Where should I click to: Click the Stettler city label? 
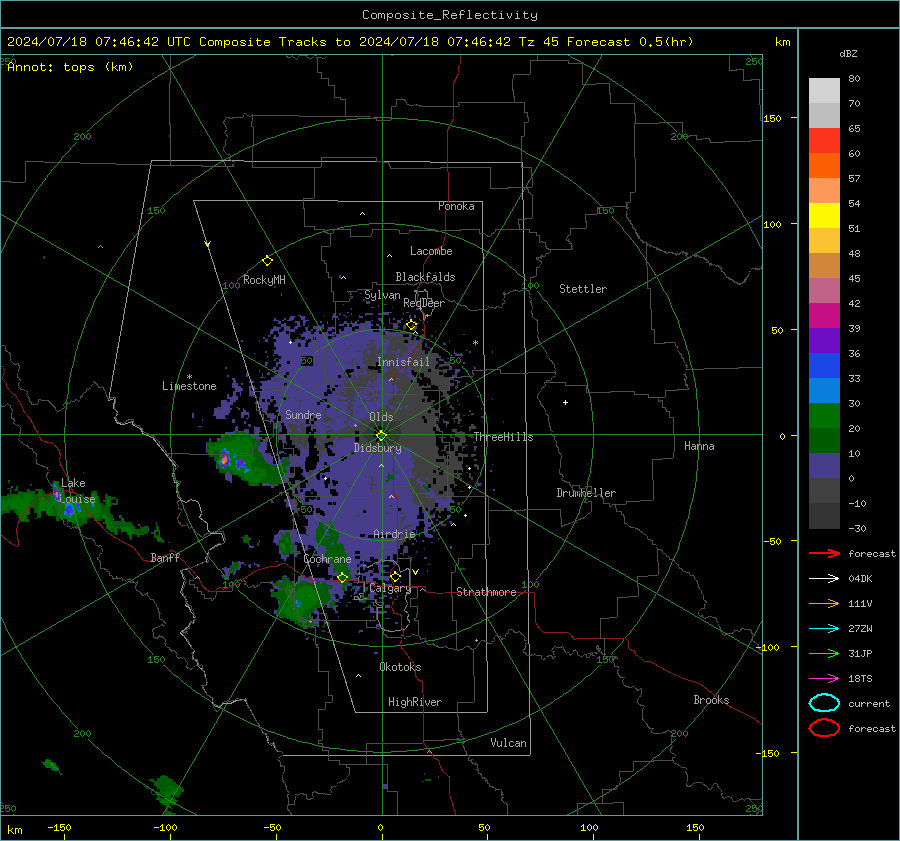(583, 289)
